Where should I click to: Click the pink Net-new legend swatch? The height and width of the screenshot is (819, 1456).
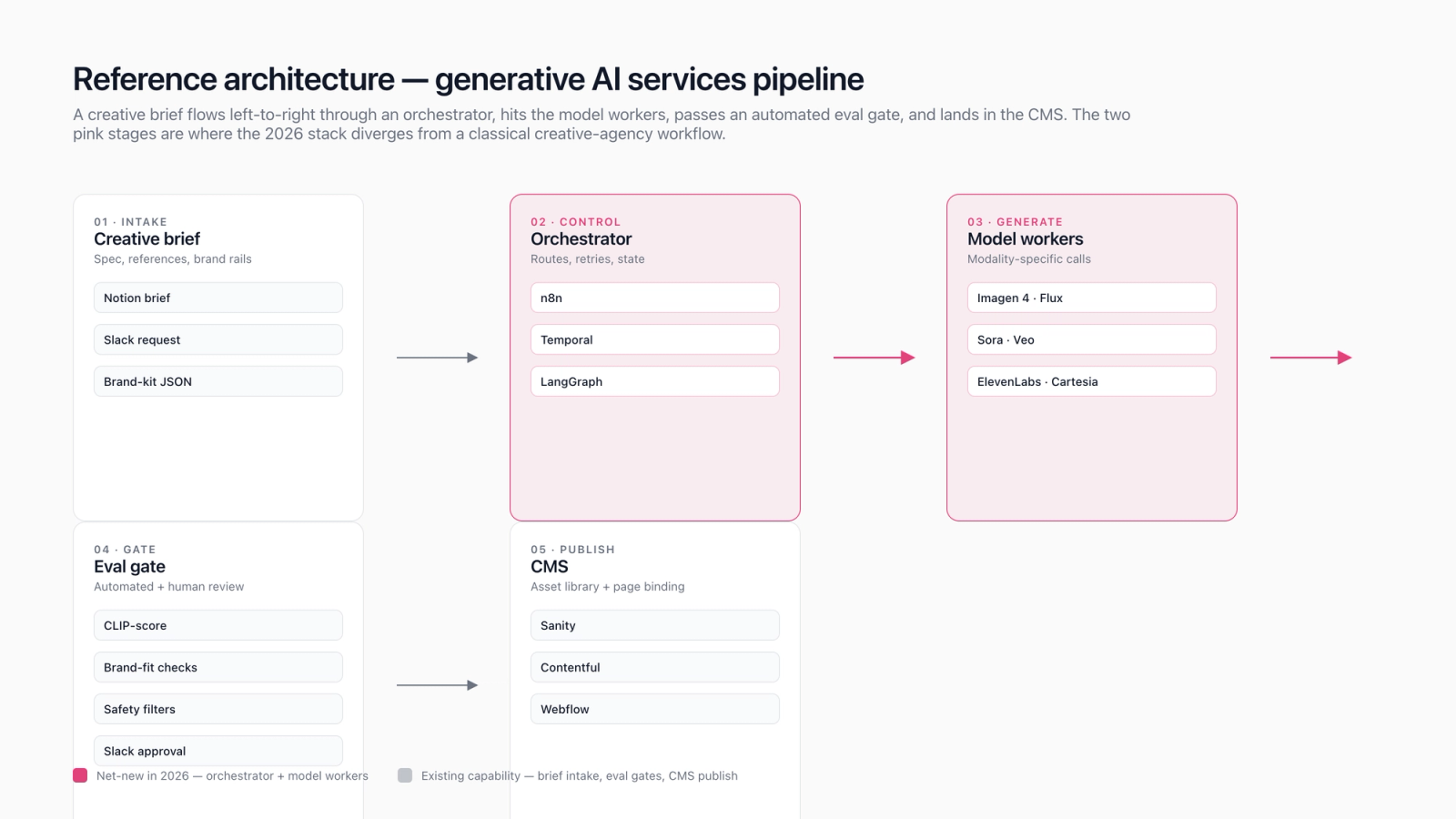coord(80,775)
